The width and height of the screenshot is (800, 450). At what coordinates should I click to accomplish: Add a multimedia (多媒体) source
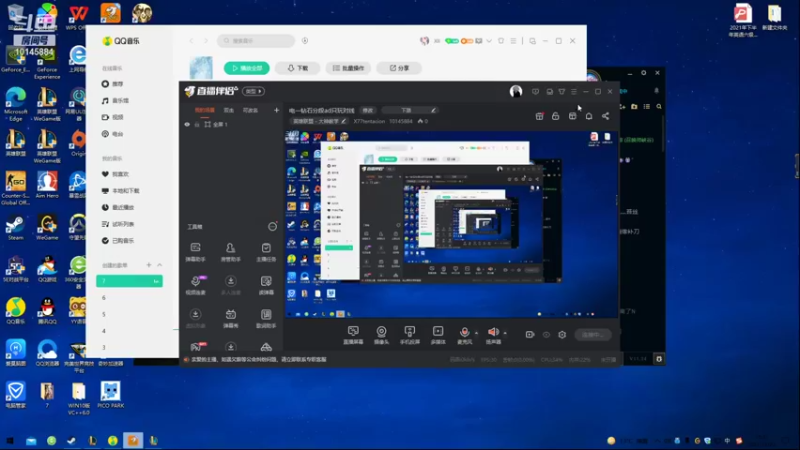coord(438,335)
